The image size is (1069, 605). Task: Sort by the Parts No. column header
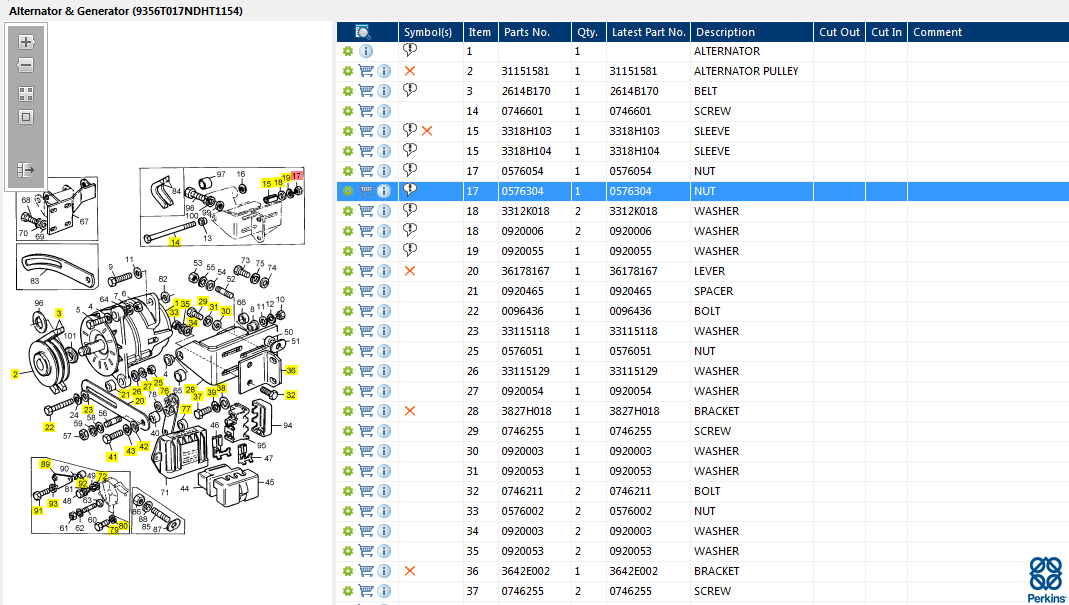527,32
